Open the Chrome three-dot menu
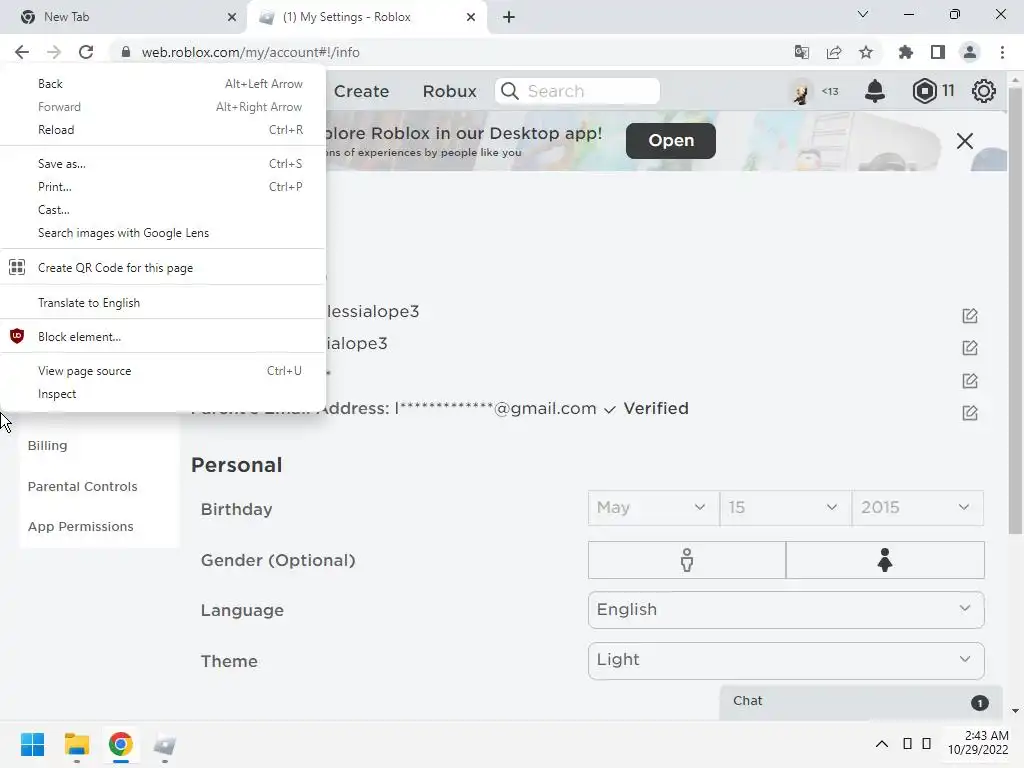The width and height of the screenshot is (1024, 768). 1002,52
